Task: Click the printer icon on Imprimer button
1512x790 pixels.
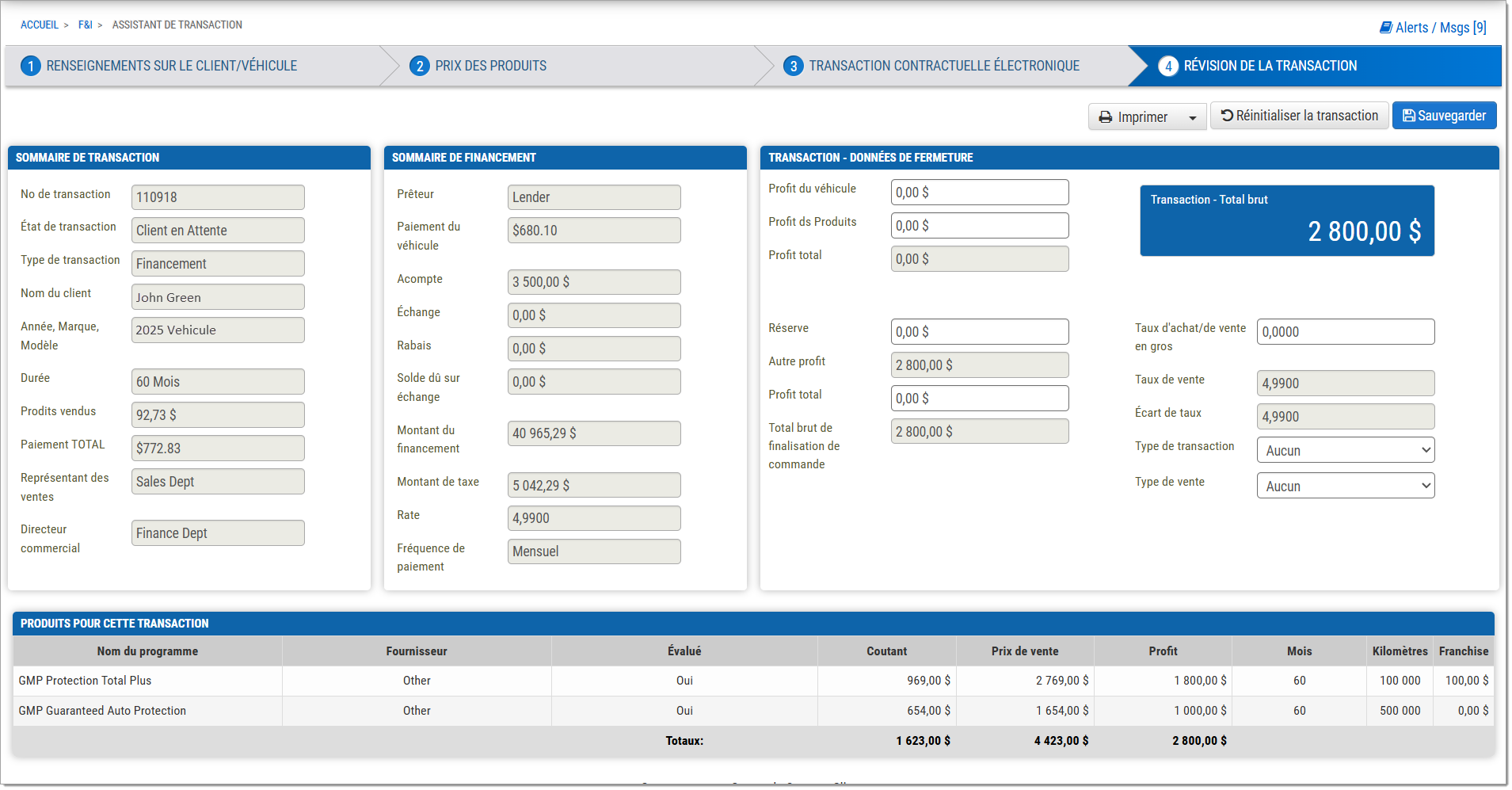Action: pyautogui.click(x=1106, y=117)
